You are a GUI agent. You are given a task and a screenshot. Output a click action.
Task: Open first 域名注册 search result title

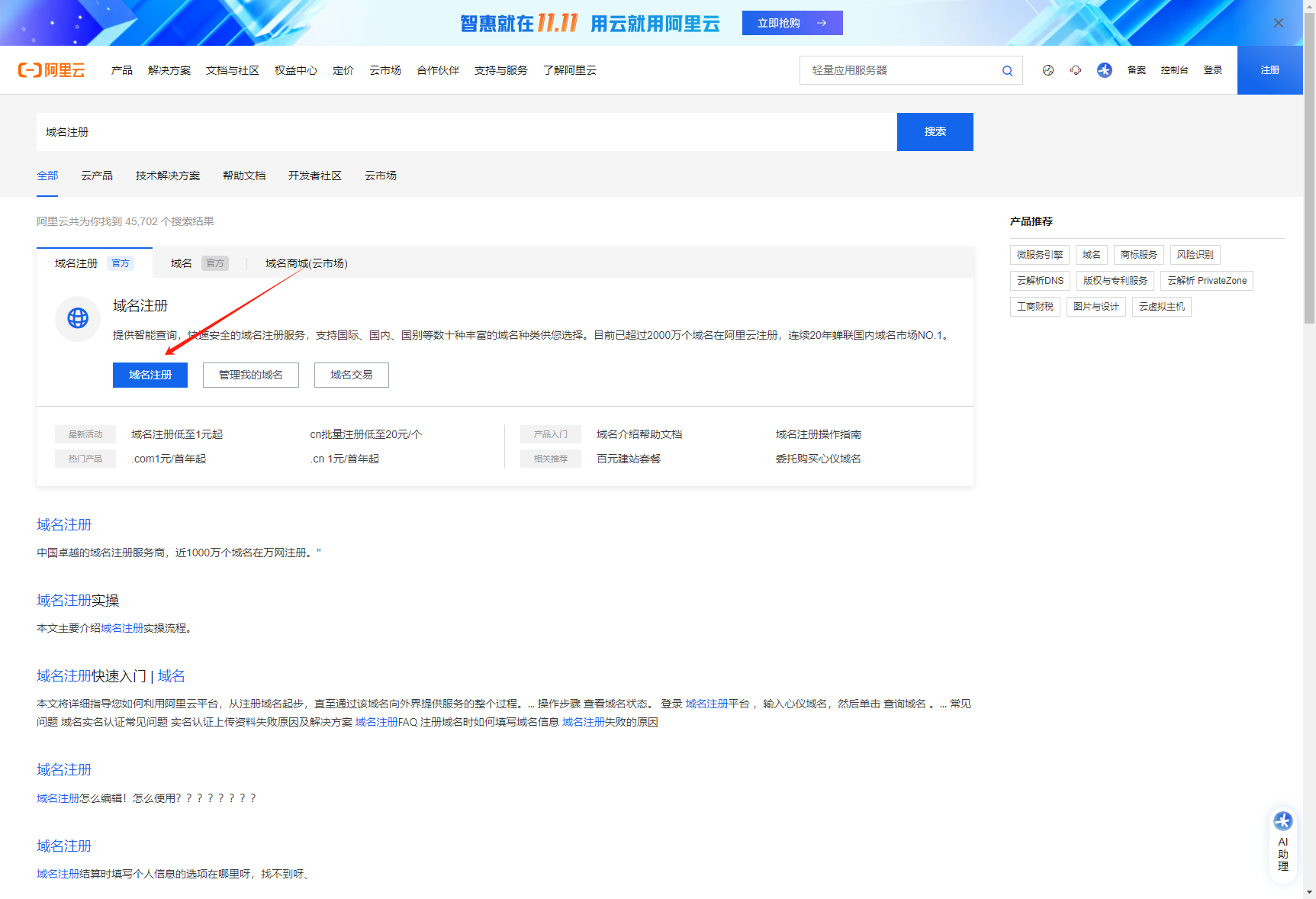pyautogui.click(x=64, y=525)
